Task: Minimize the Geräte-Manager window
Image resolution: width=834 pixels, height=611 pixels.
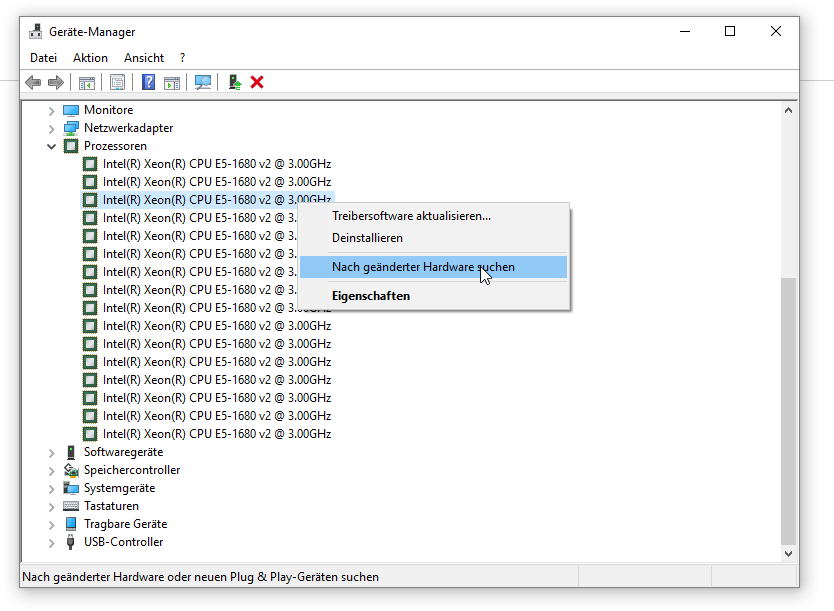Action: pyautogui.click(x=685, y=31)
